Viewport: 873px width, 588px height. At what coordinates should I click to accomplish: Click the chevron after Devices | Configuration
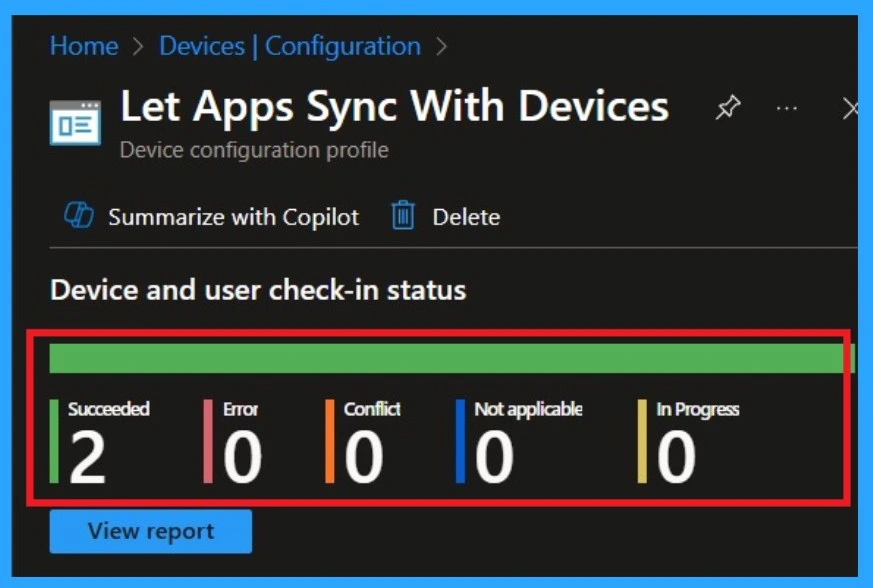tap(441, 46)
